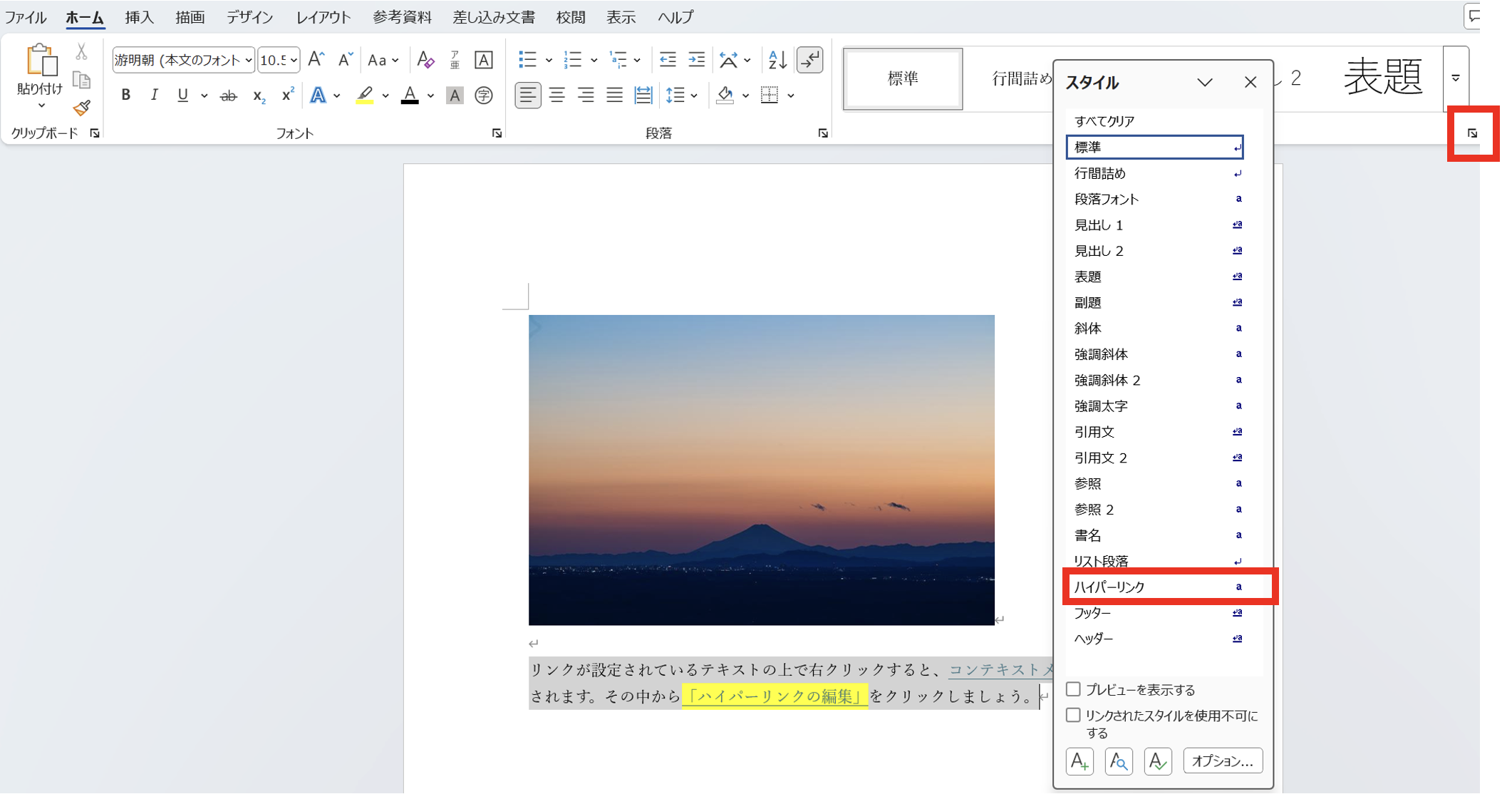Click the オプション... button
This screenshot has width=1512, height=794.
[x=1222, y=761]
